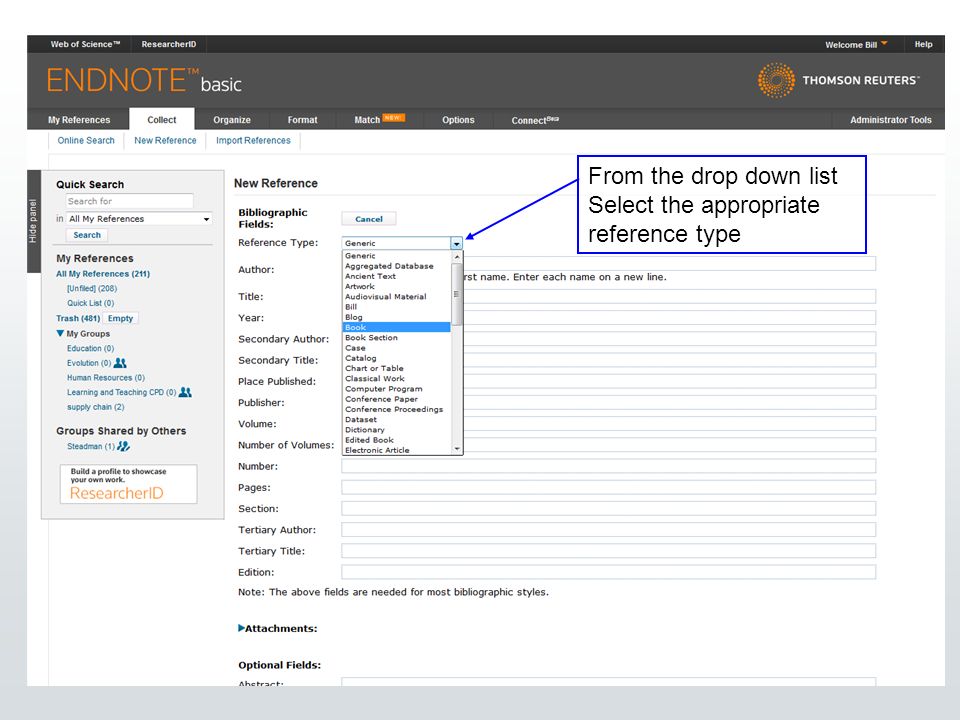
Task: Select Computer Program reference type
Action: point(397,389)
